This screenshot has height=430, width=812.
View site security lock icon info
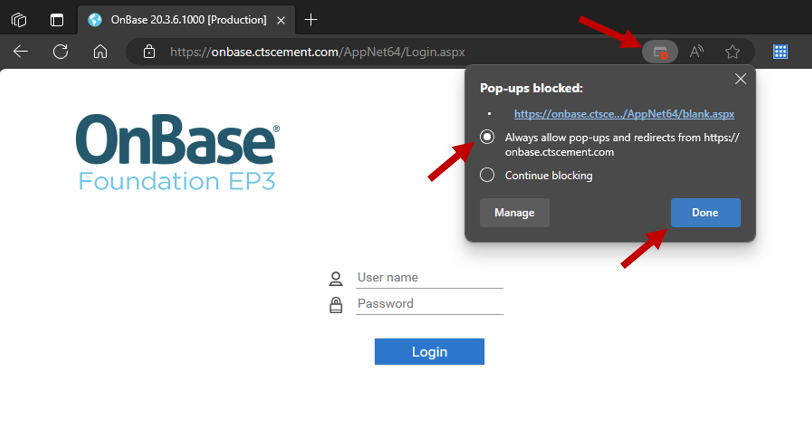(149, 51)
